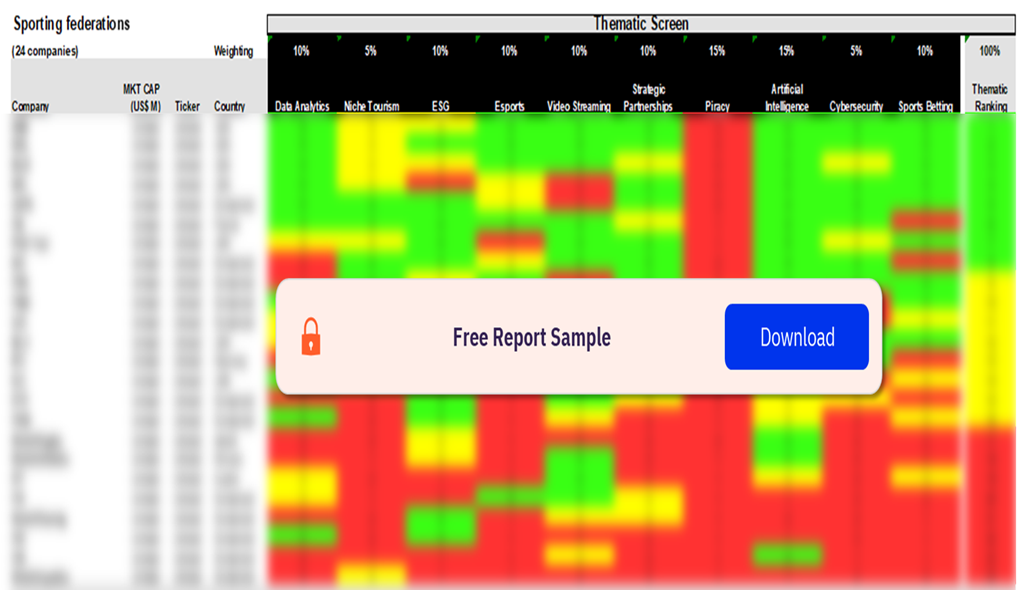Click the Strategic Partnerships column header

[648, 98]
